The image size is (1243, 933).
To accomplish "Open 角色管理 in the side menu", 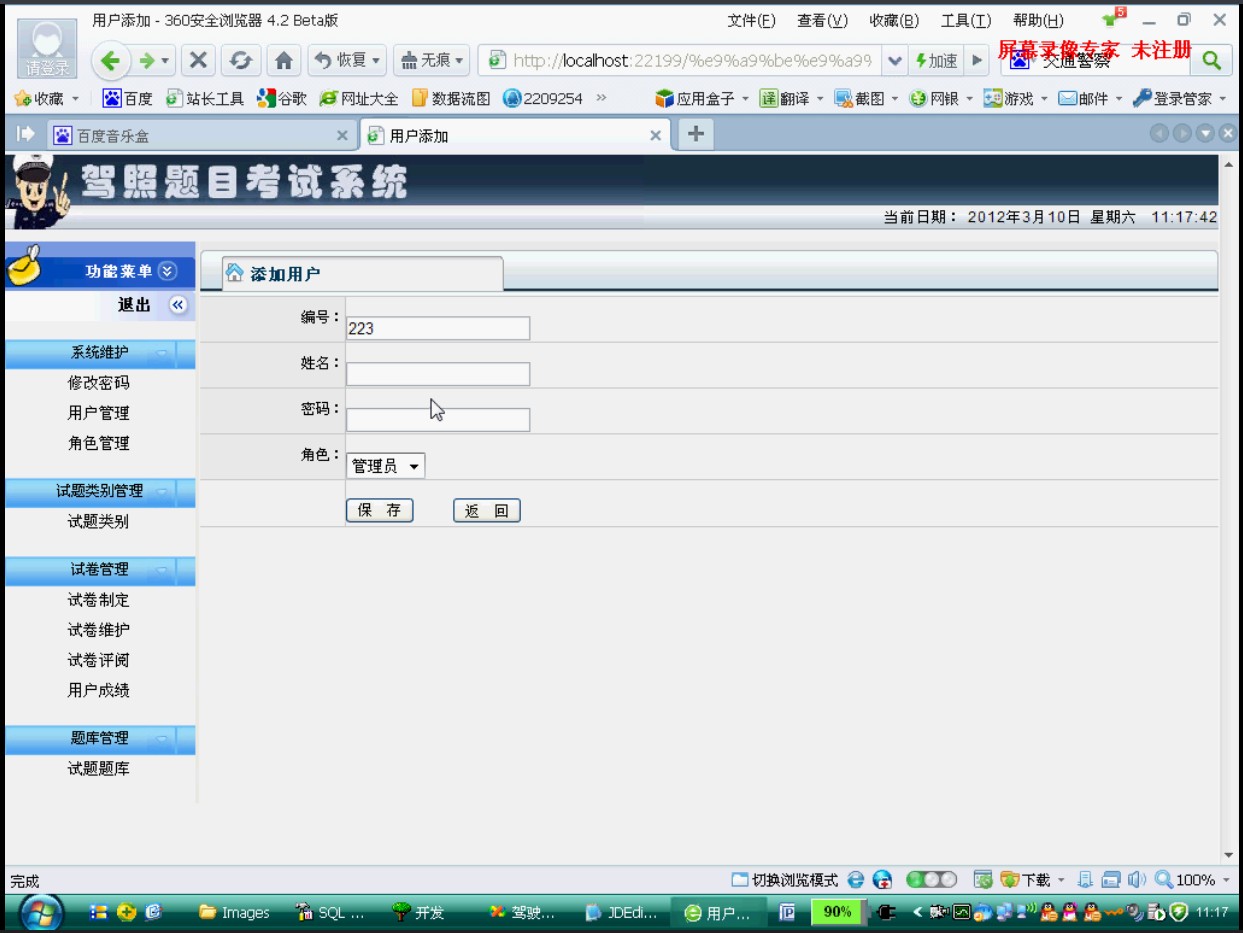I will click(x=98, y=443).
